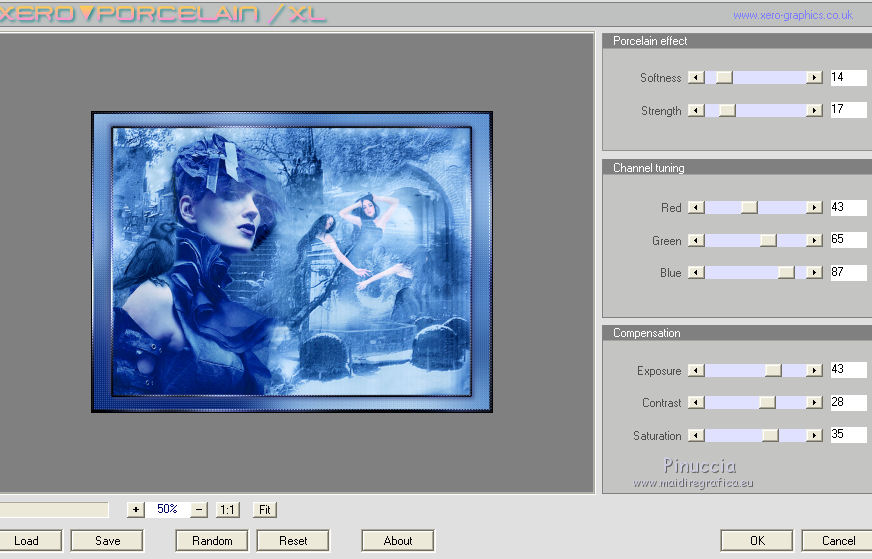This screenshot has width=872, height=559.
Task: Set preview zoom to 1:1
Action: [227, 509]
